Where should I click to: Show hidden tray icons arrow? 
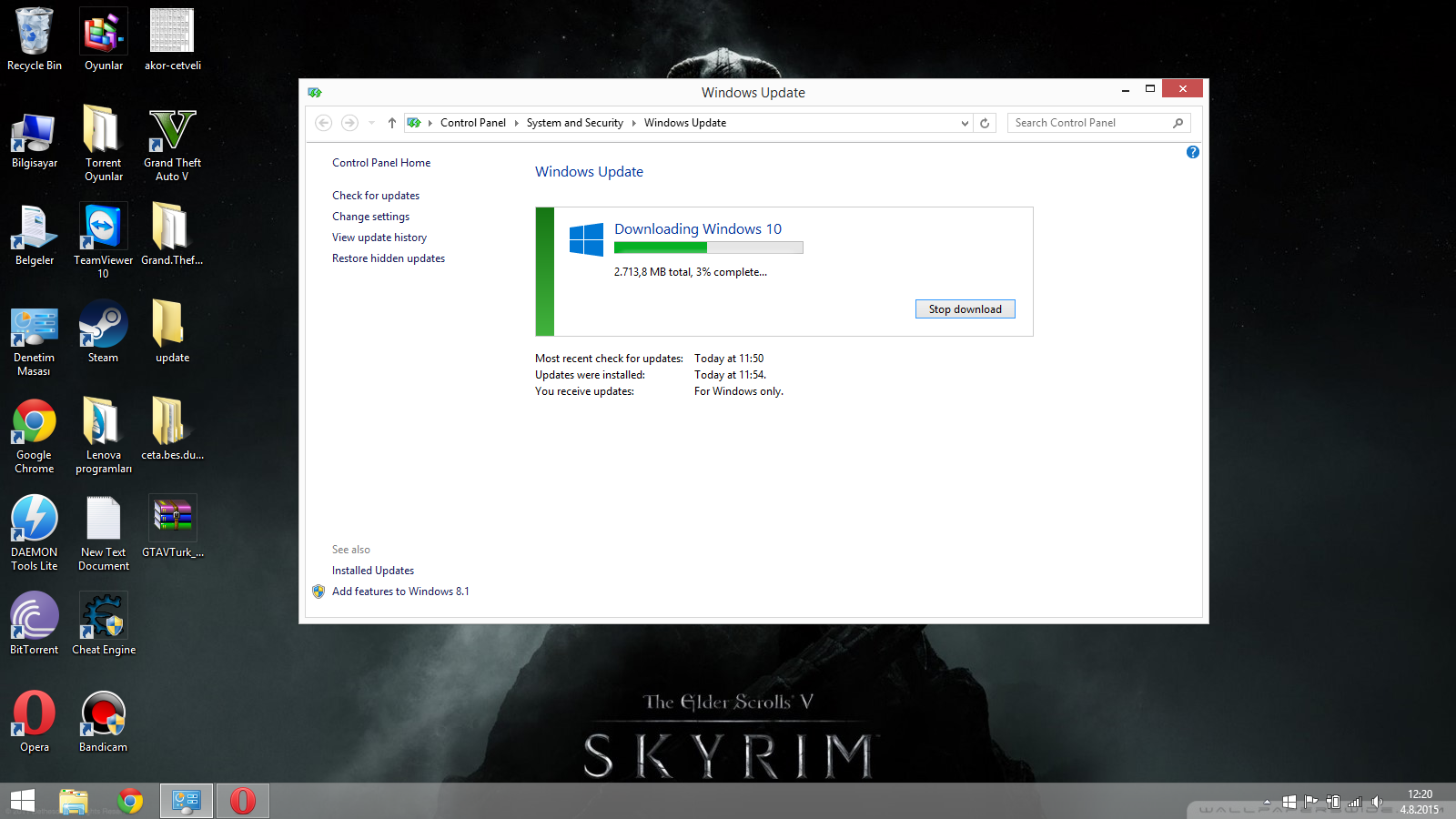click(1267, 802)
